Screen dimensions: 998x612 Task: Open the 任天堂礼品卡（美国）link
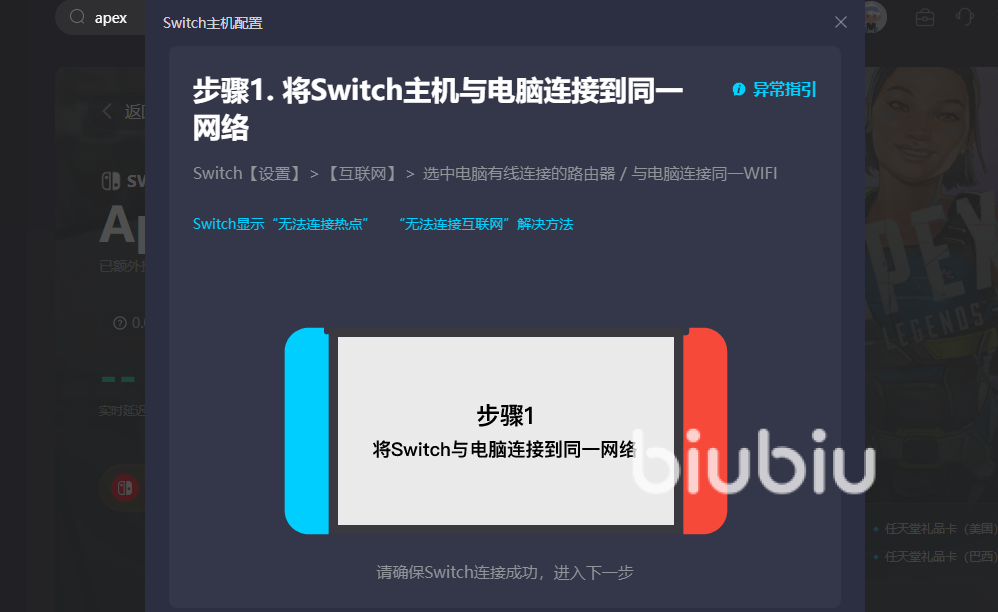pos(939,529)
